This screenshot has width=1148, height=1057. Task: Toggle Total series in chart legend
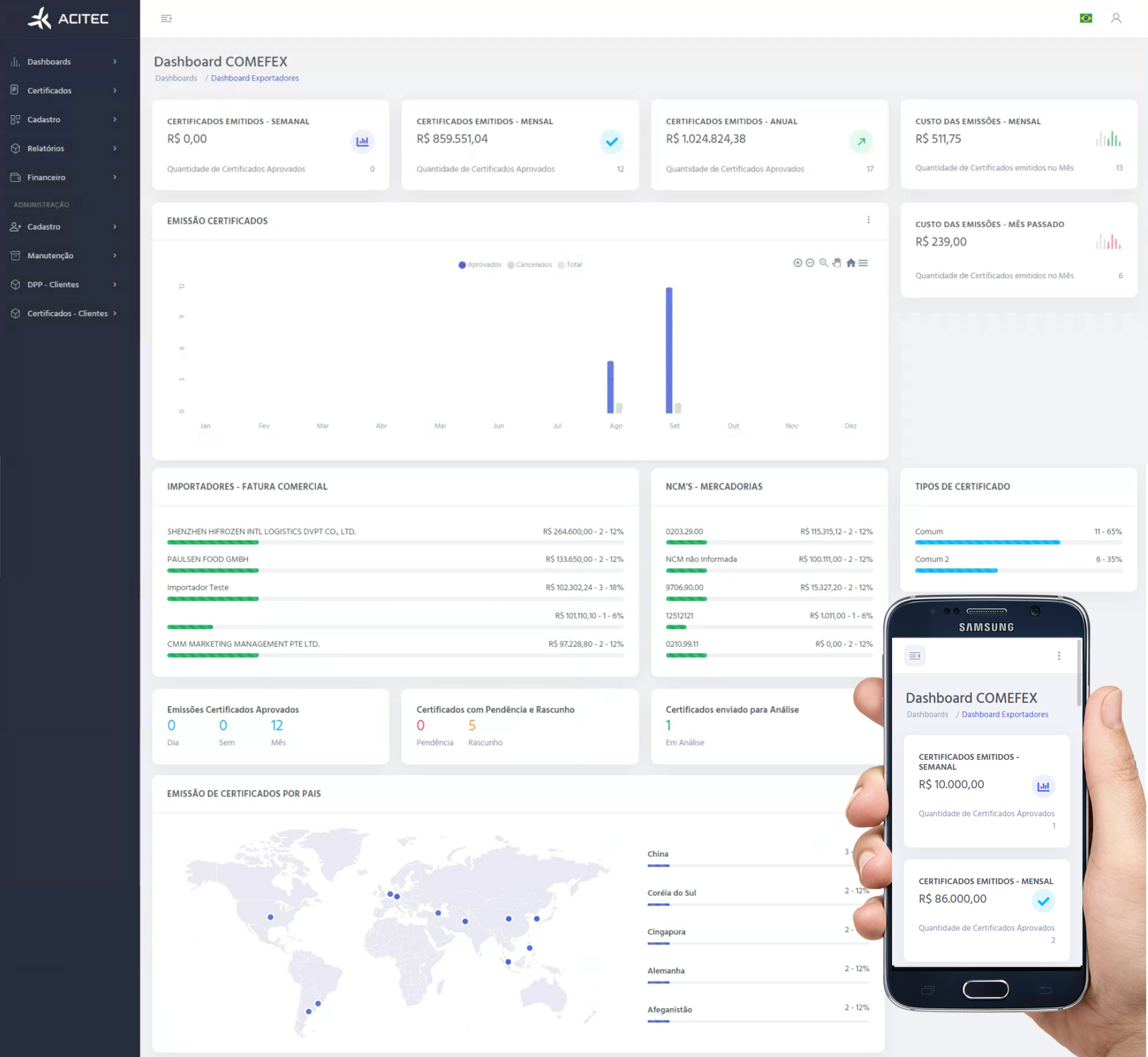[x=570, y=265]
